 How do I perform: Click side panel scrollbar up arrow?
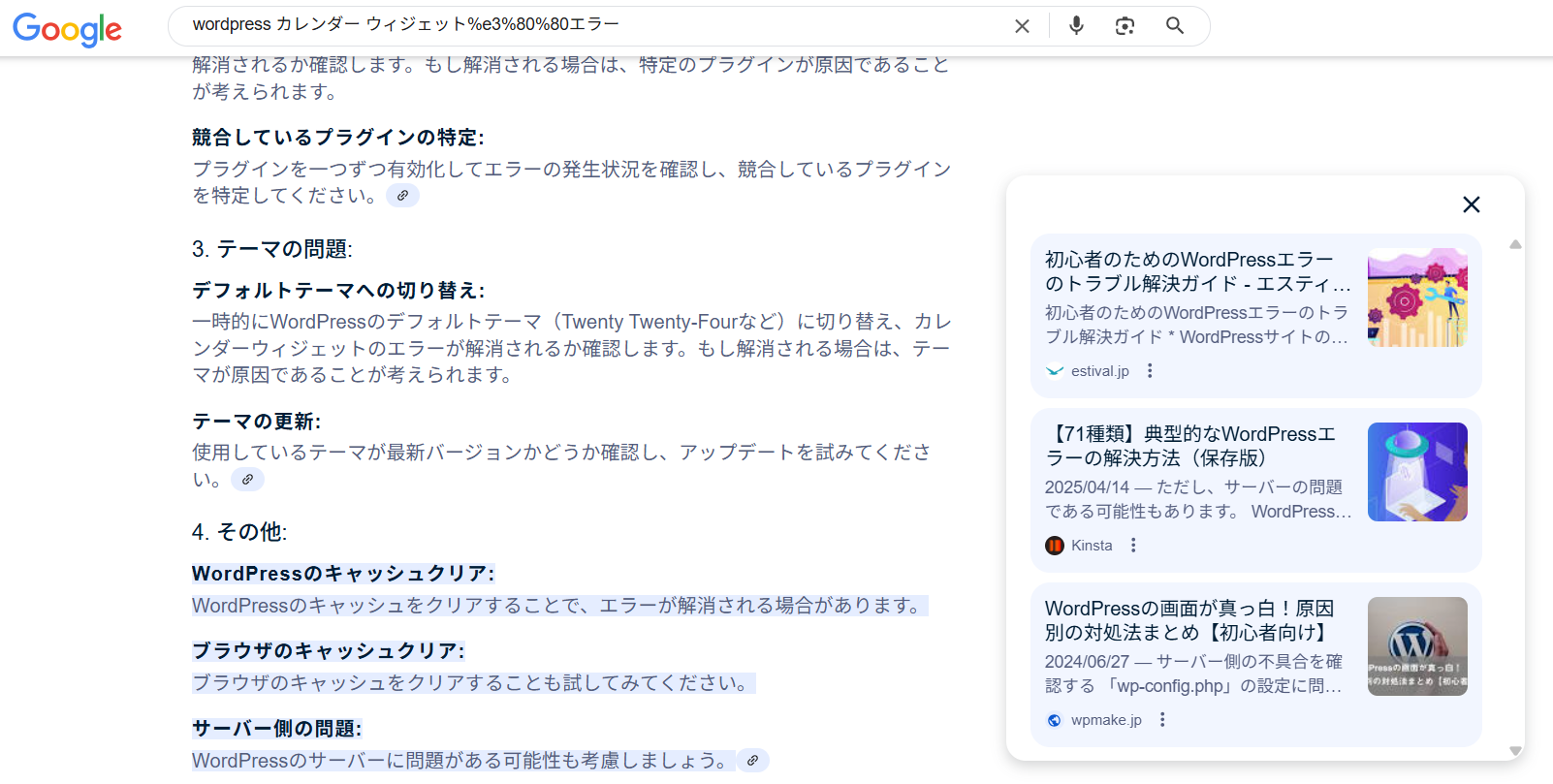point(1515,244)
